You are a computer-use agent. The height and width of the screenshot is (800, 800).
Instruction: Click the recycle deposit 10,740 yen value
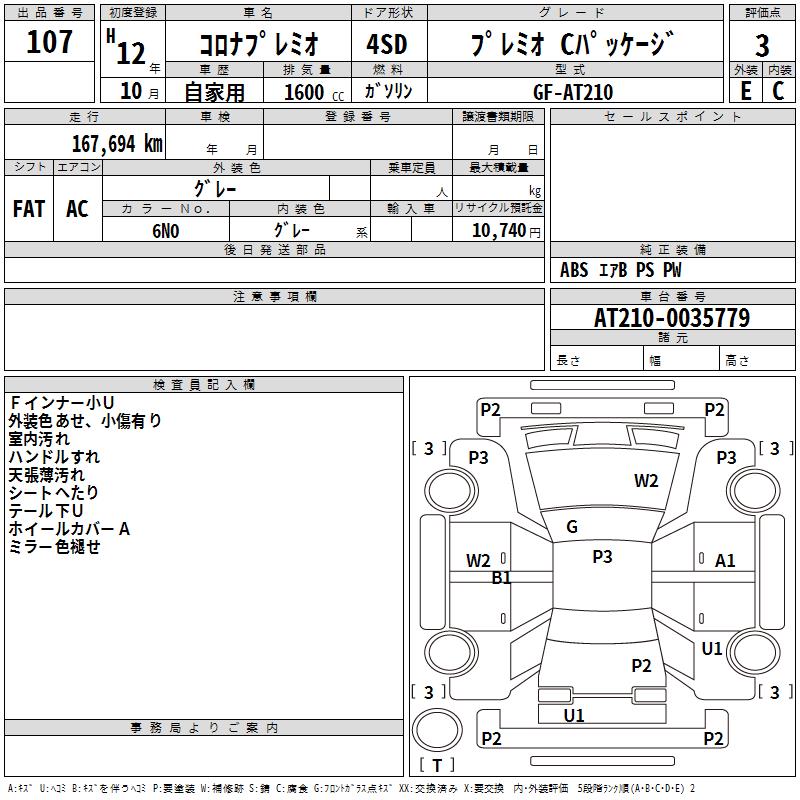click(505, 231)
